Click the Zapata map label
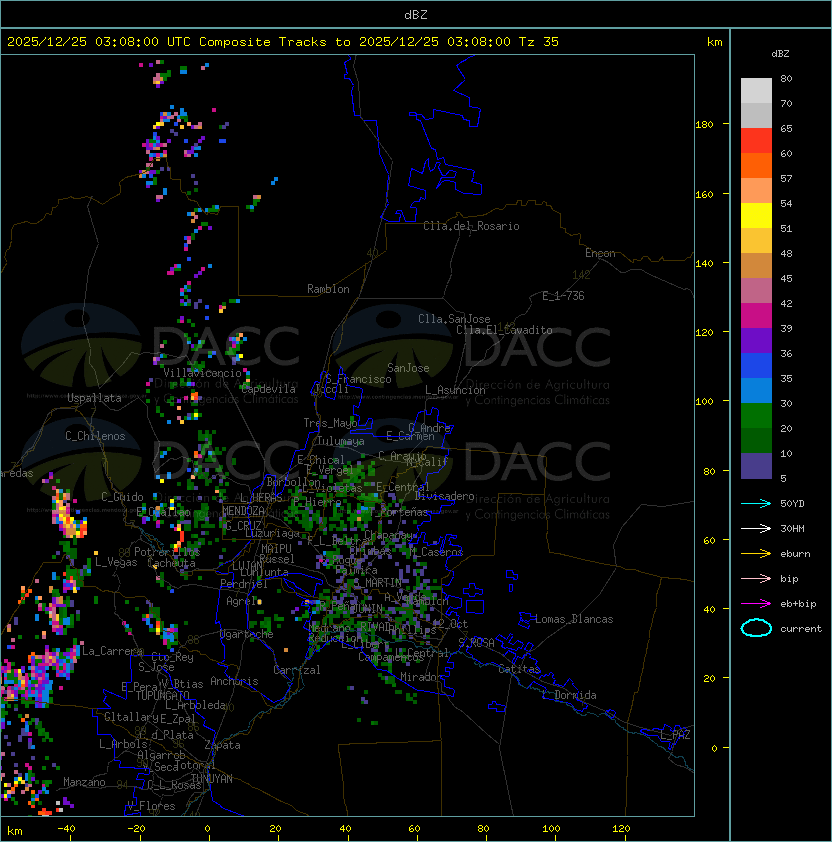The width and height of the screenshot is (832, 842). 222,745
